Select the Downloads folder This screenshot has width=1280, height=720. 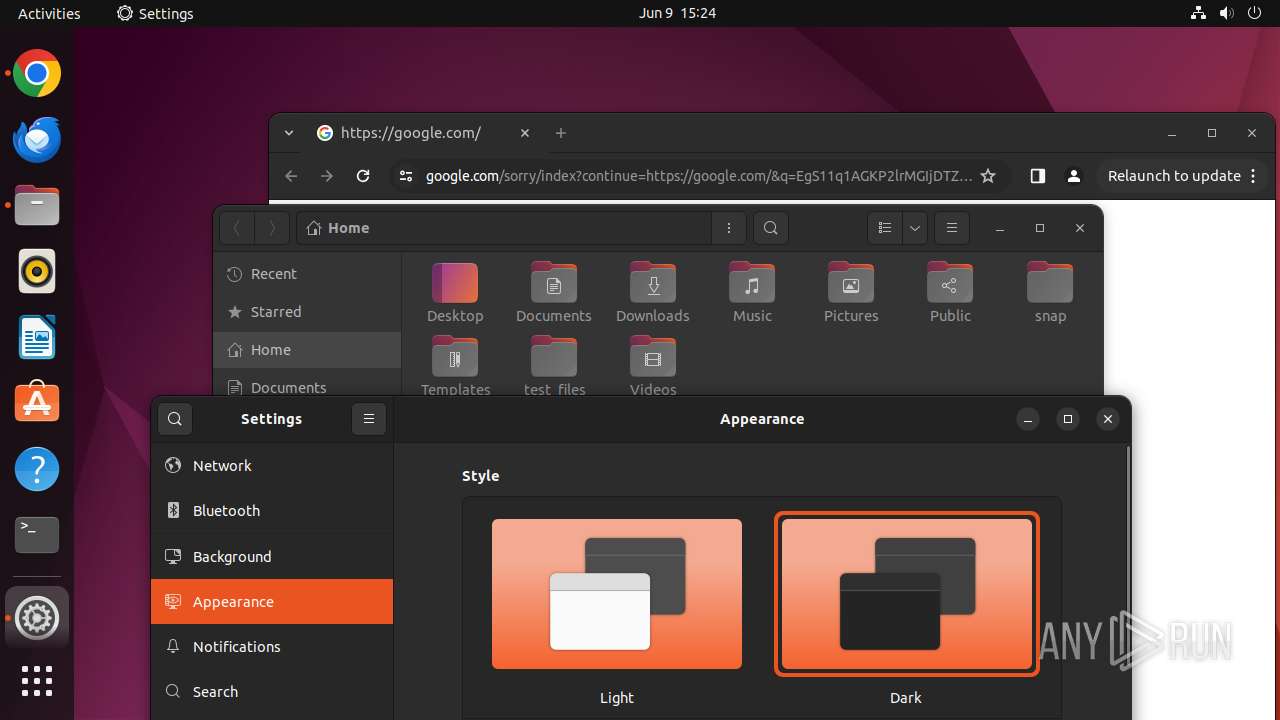(653, 292)
